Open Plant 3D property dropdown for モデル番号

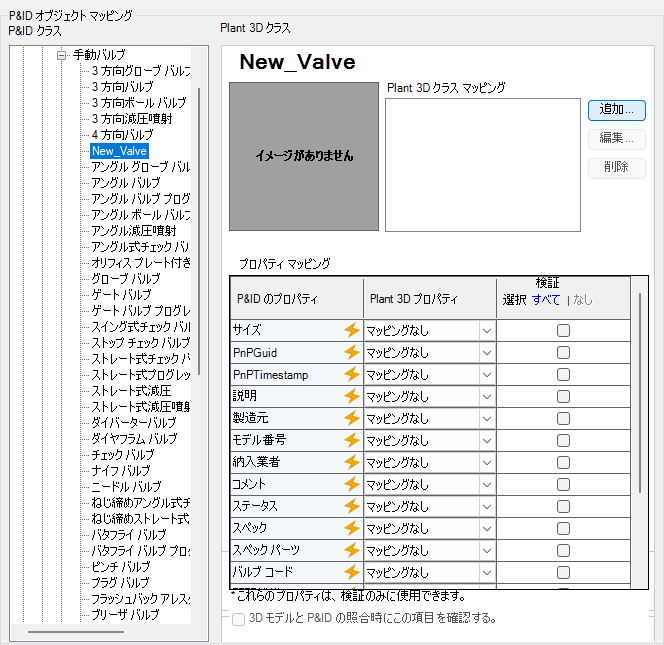[487, 441]
